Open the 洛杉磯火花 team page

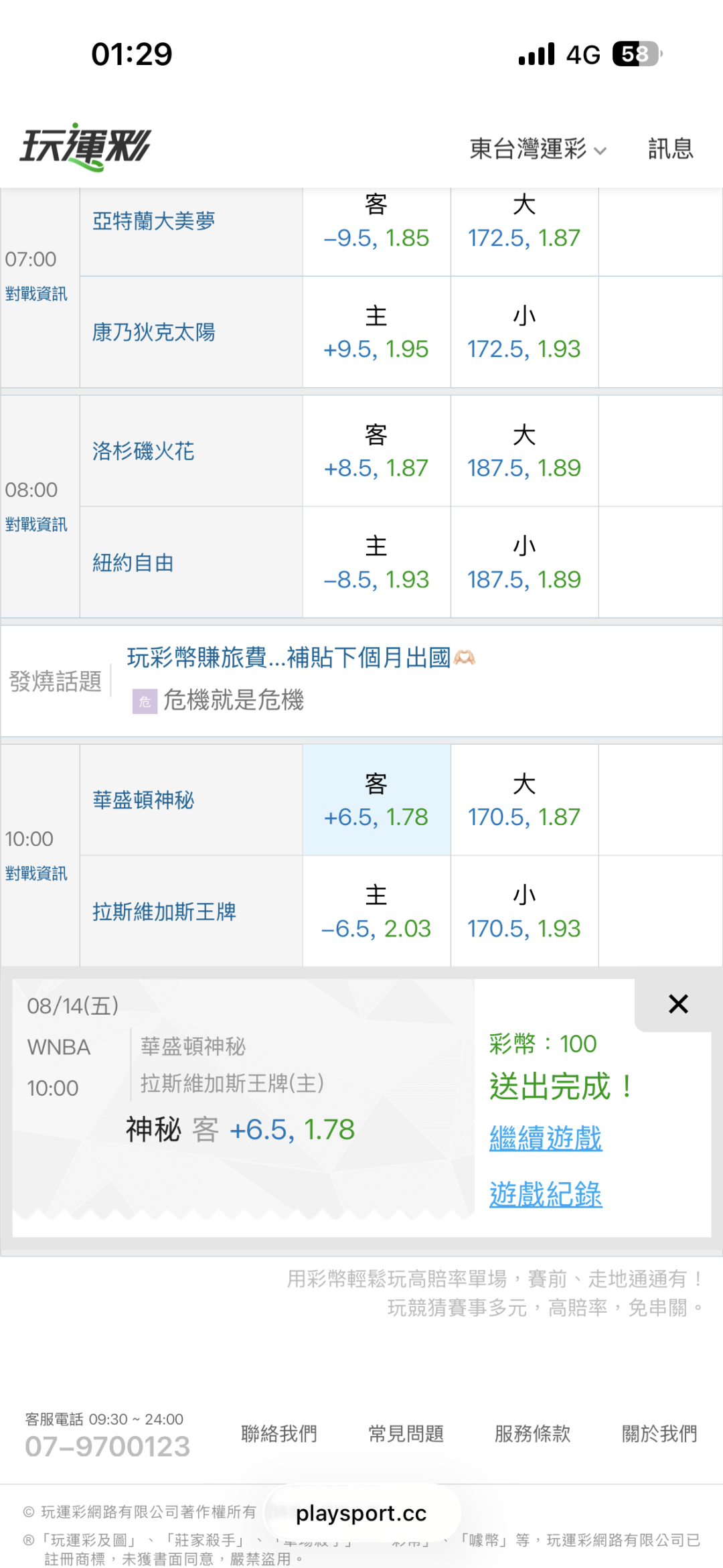[143, 451]
